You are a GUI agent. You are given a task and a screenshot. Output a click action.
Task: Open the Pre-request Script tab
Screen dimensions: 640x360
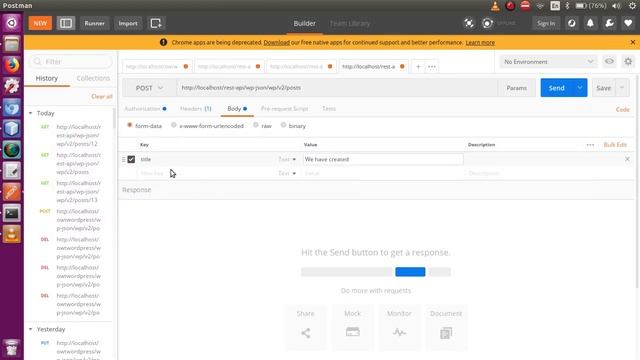[x=284, y=109]
